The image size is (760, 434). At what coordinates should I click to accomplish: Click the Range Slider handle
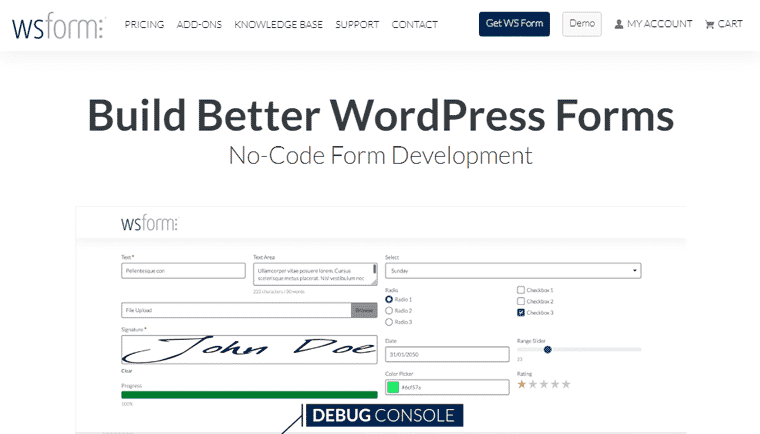[547, 350]
